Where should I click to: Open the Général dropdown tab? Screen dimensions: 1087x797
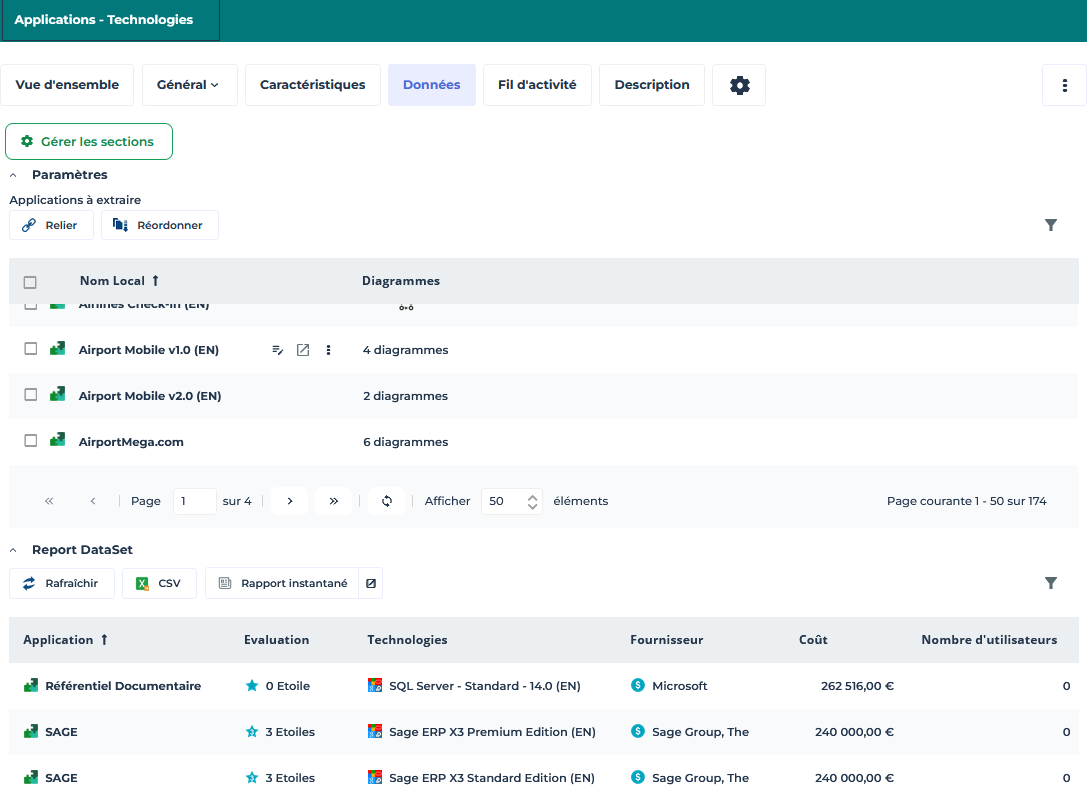(x=189, y=85)
